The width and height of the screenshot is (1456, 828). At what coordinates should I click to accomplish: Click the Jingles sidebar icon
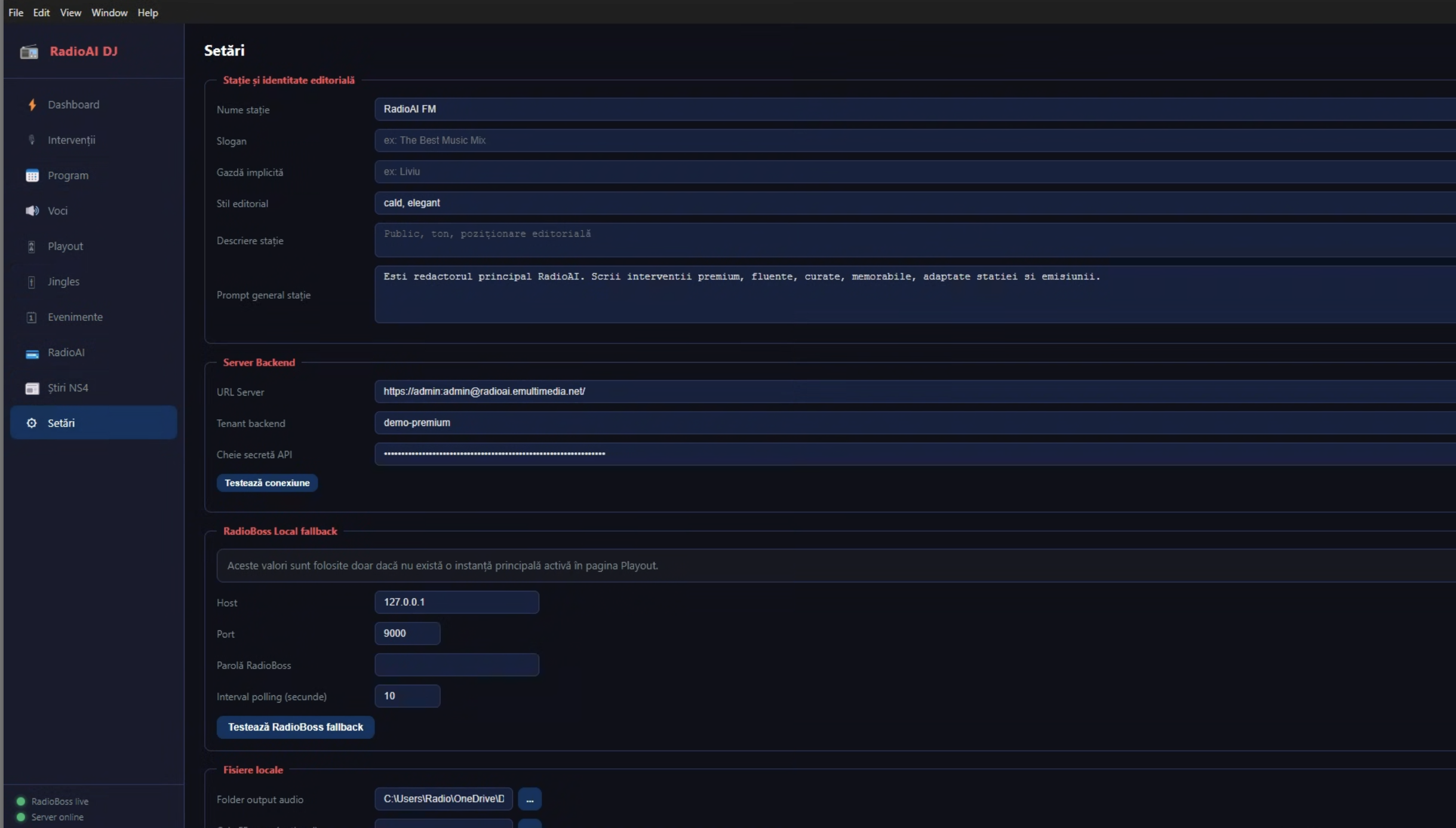[x=32, y=282]
